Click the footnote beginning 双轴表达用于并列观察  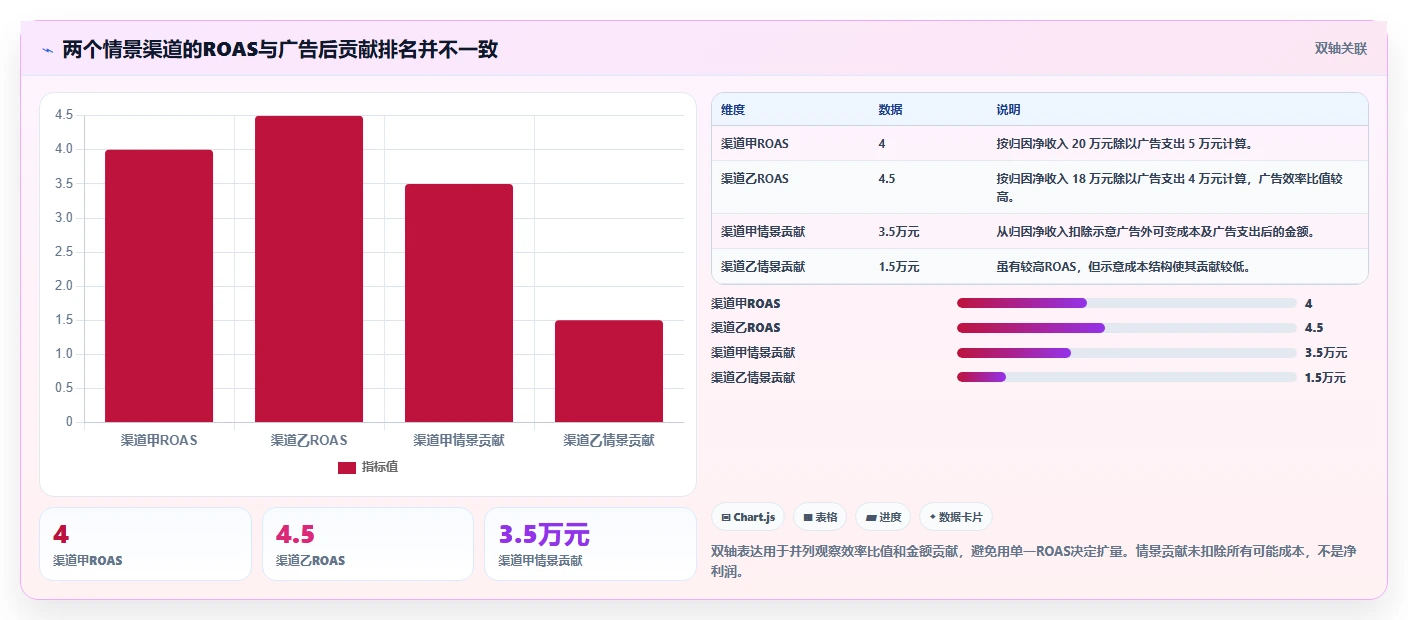[1033, 562]
